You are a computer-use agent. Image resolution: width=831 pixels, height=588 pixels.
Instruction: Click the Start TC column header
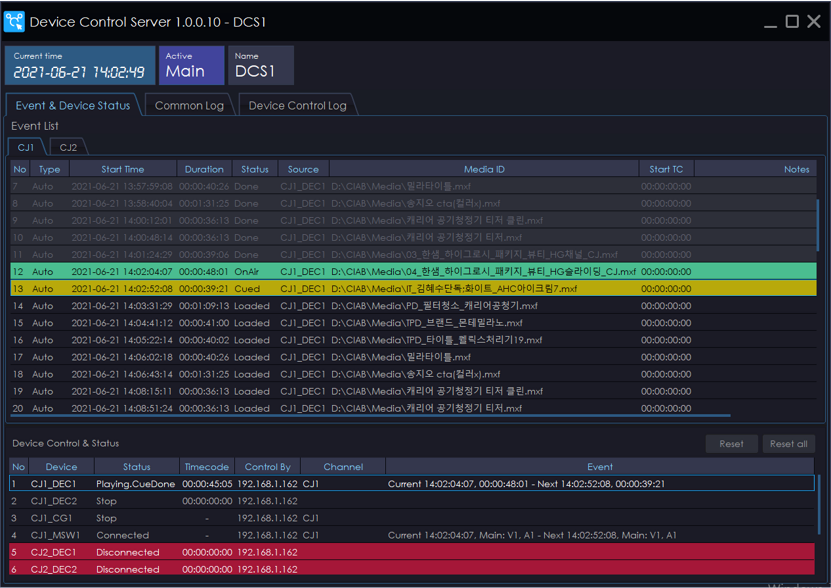(666, 169)
